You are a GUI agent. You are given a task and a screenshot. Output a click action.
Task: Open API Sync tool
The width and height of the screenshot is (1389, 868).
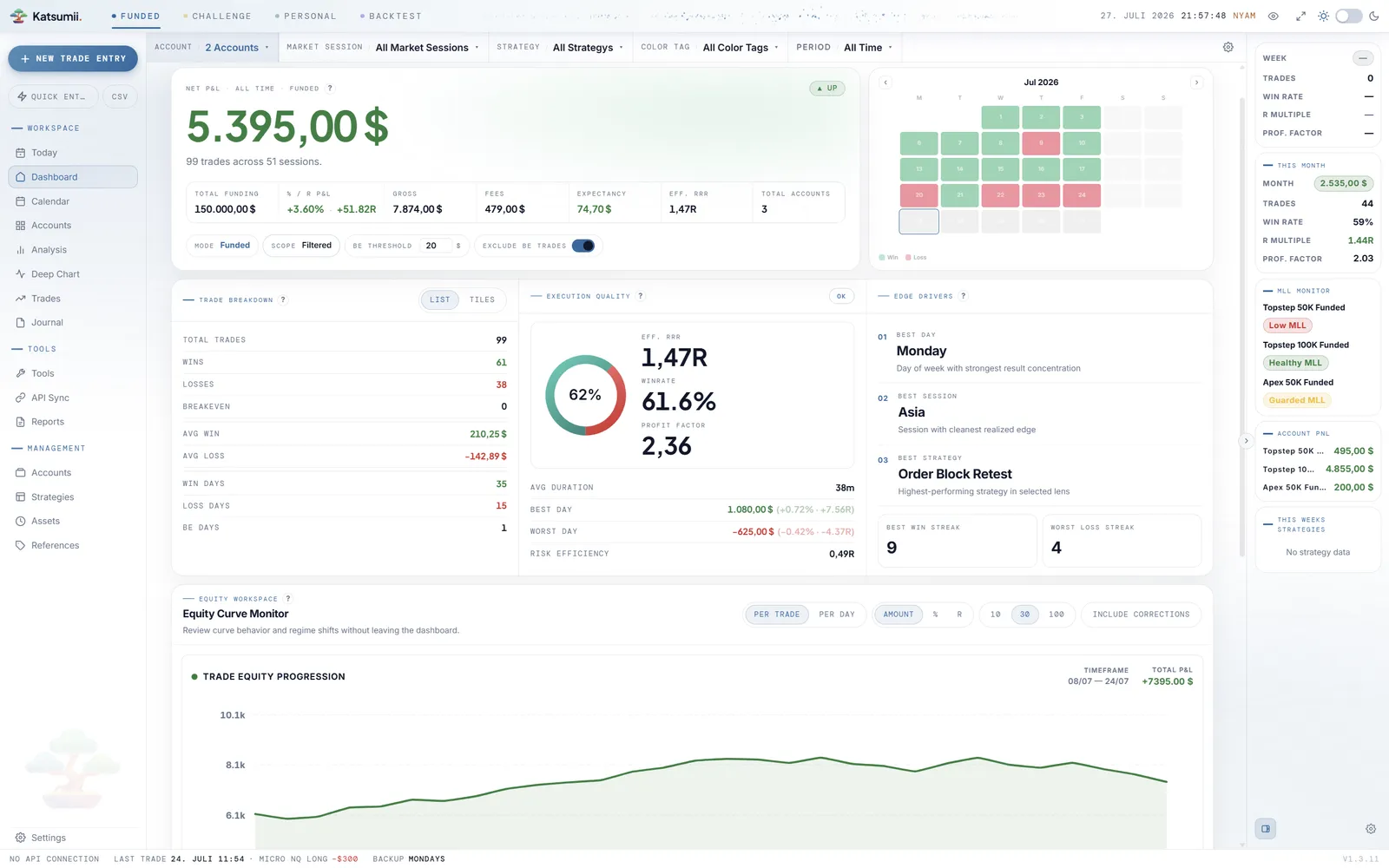[x=73, y=398]
